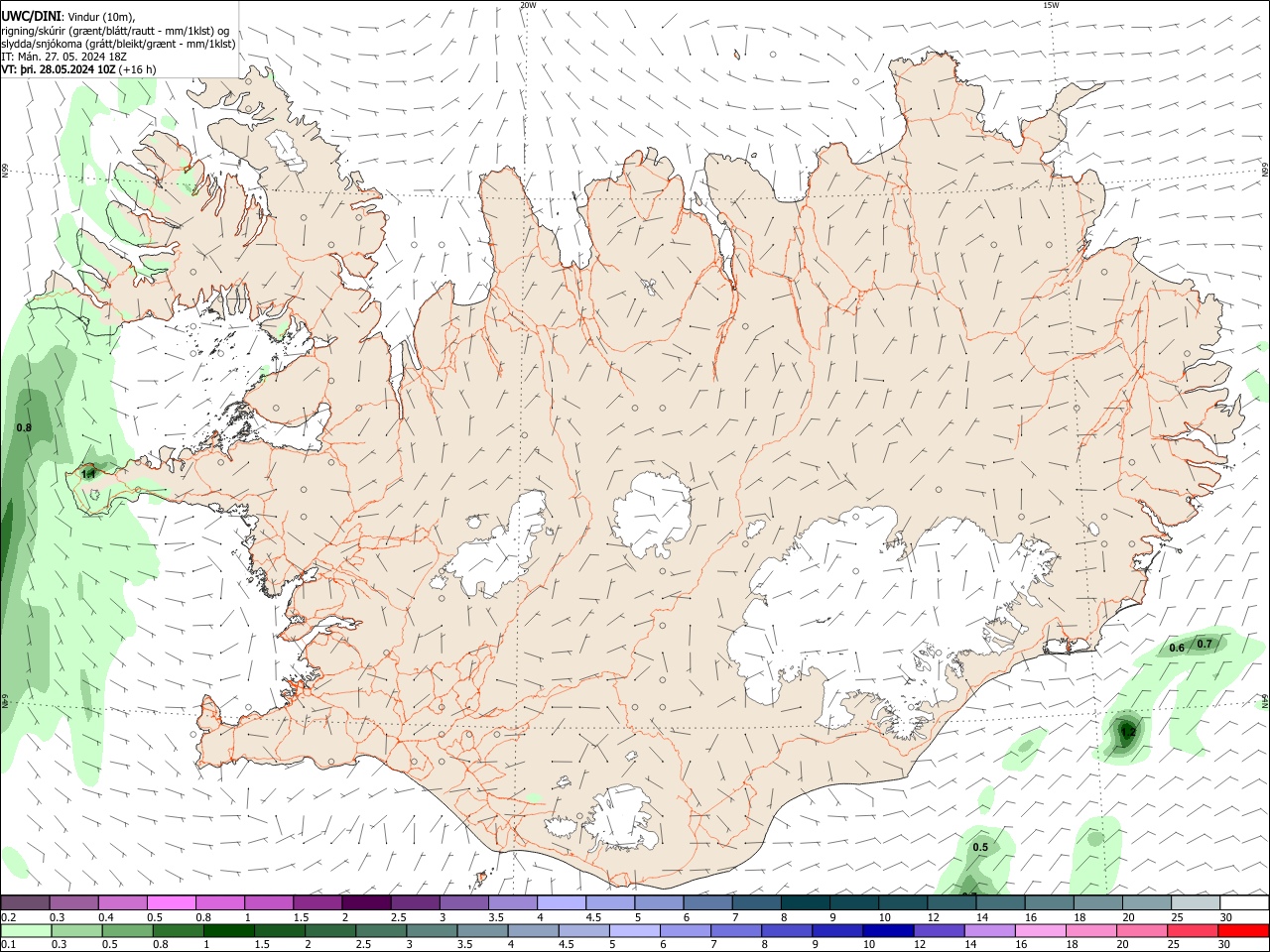
Task: Click the 0.8 value in the western rain band
Action: 24,427
